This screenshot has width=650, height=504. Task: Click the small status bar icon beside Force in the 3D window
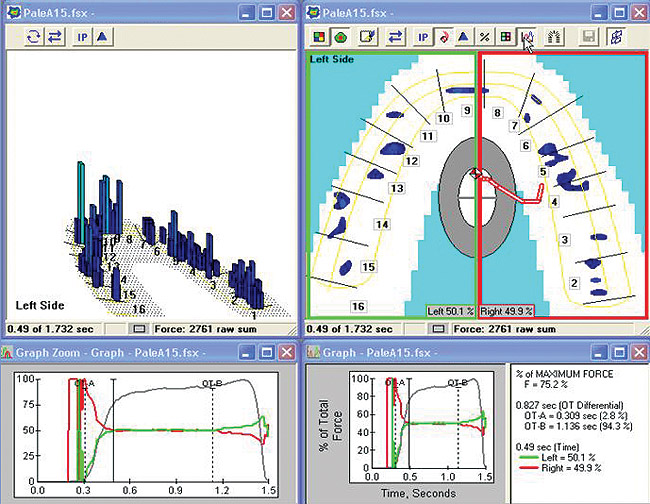coord(139,327)
